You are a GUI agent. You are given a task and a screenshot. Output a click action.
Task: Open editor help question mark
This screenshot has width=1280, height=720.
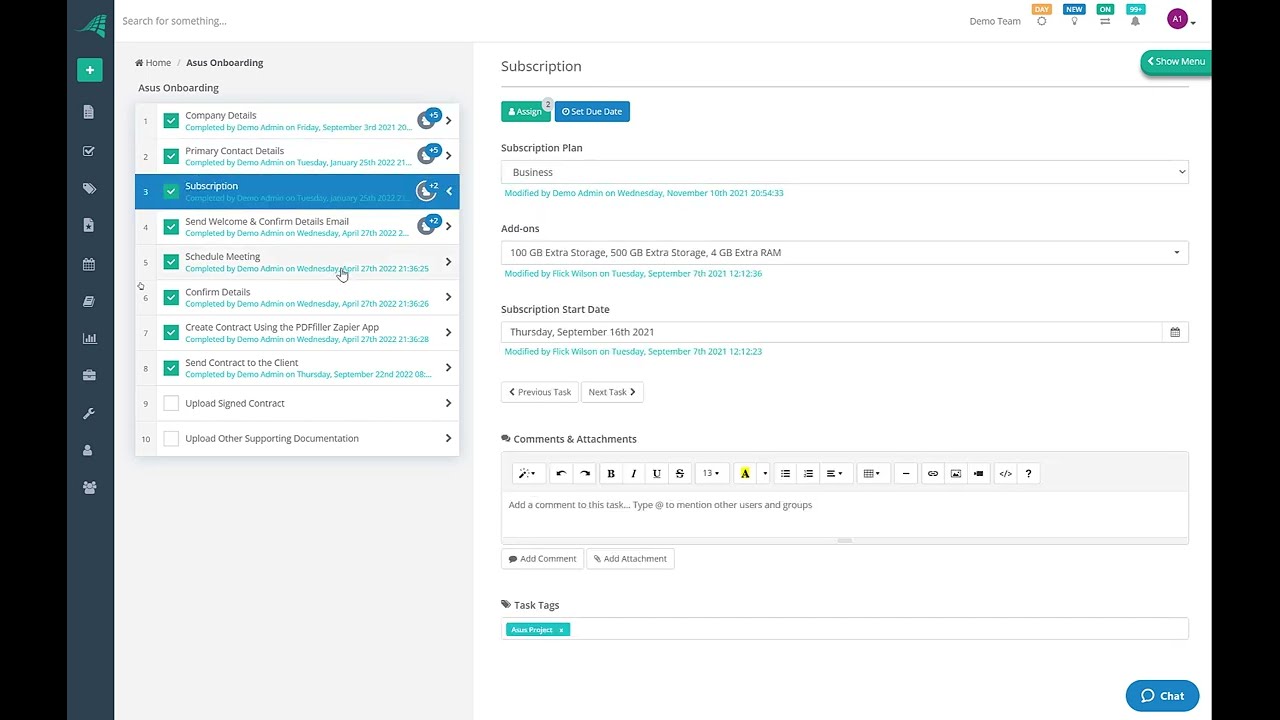coord(1028,474)
